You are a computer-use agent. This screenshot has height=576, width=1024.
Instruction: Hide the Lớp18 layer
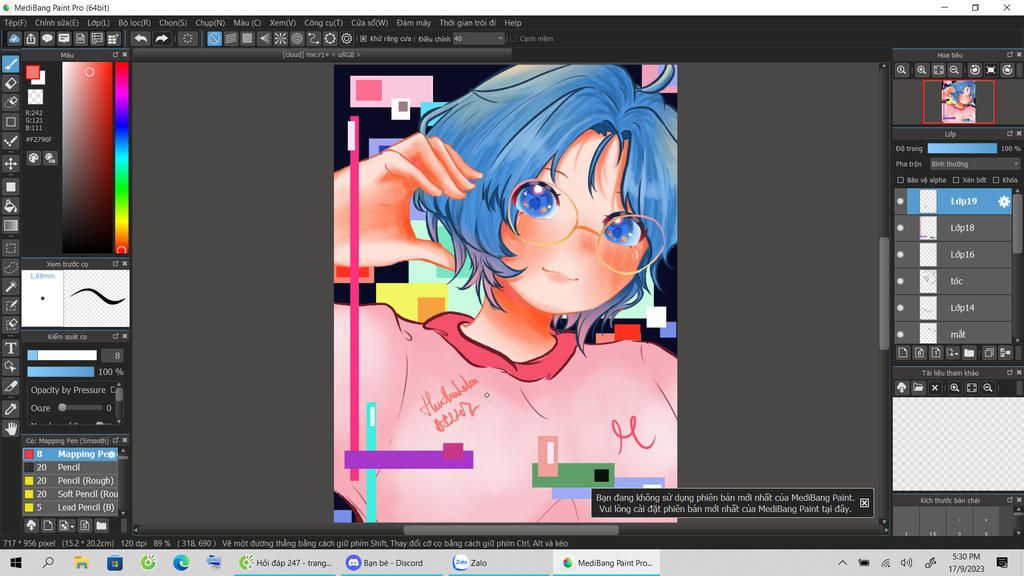tap(901, 228)
